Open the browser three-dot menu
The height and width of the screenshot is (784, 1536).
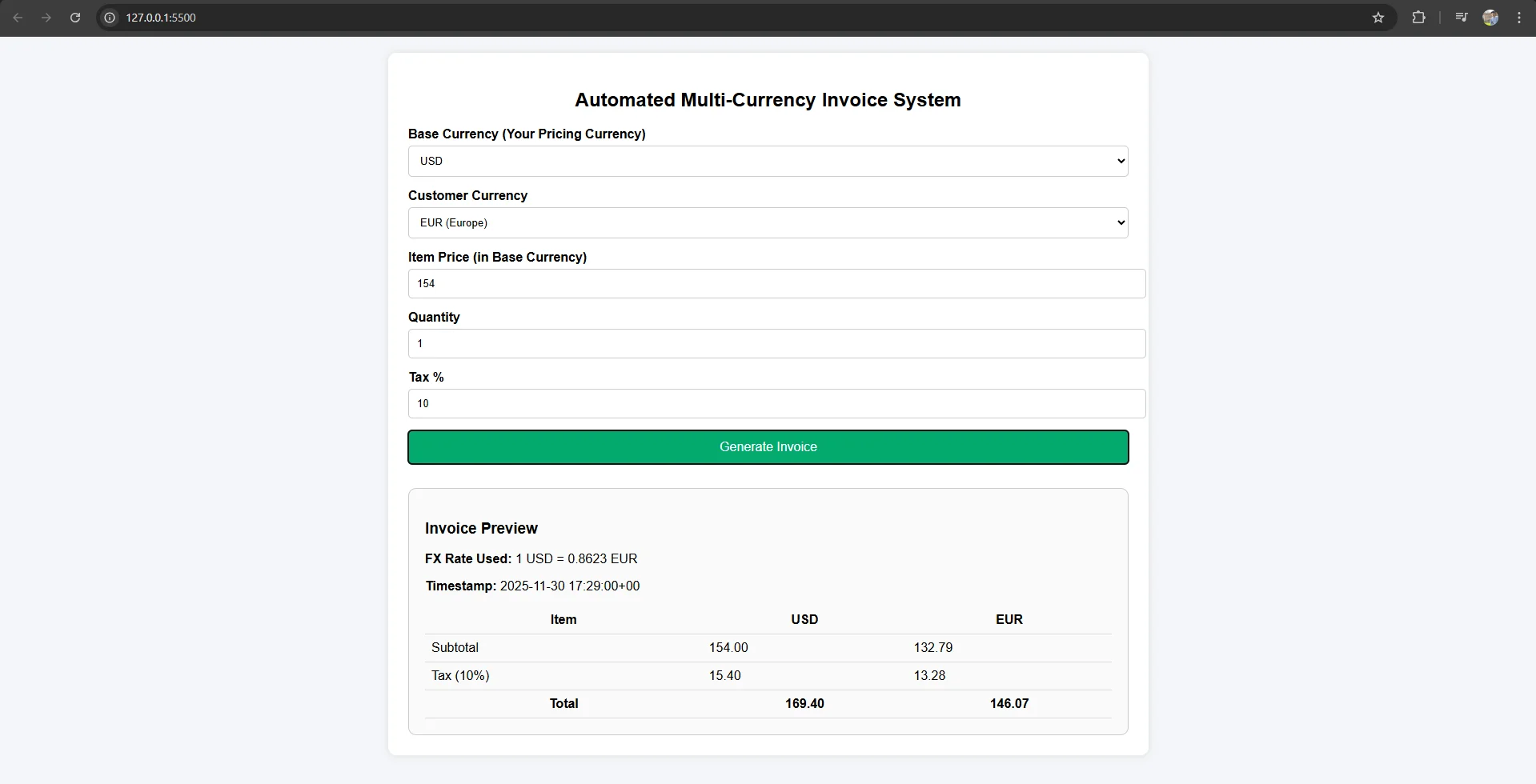click(x=1519, y=18)
